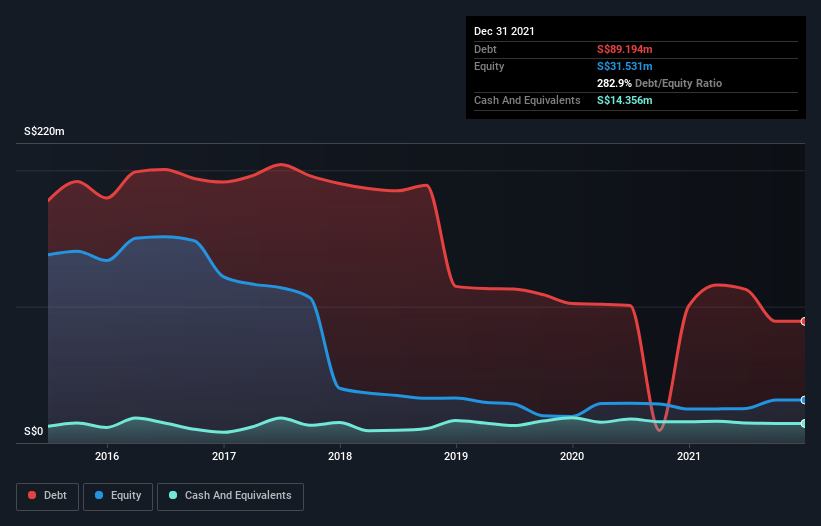The image size is (821, 526).
Task: Click the 2019 x-axis label
Action: [456, 456]
